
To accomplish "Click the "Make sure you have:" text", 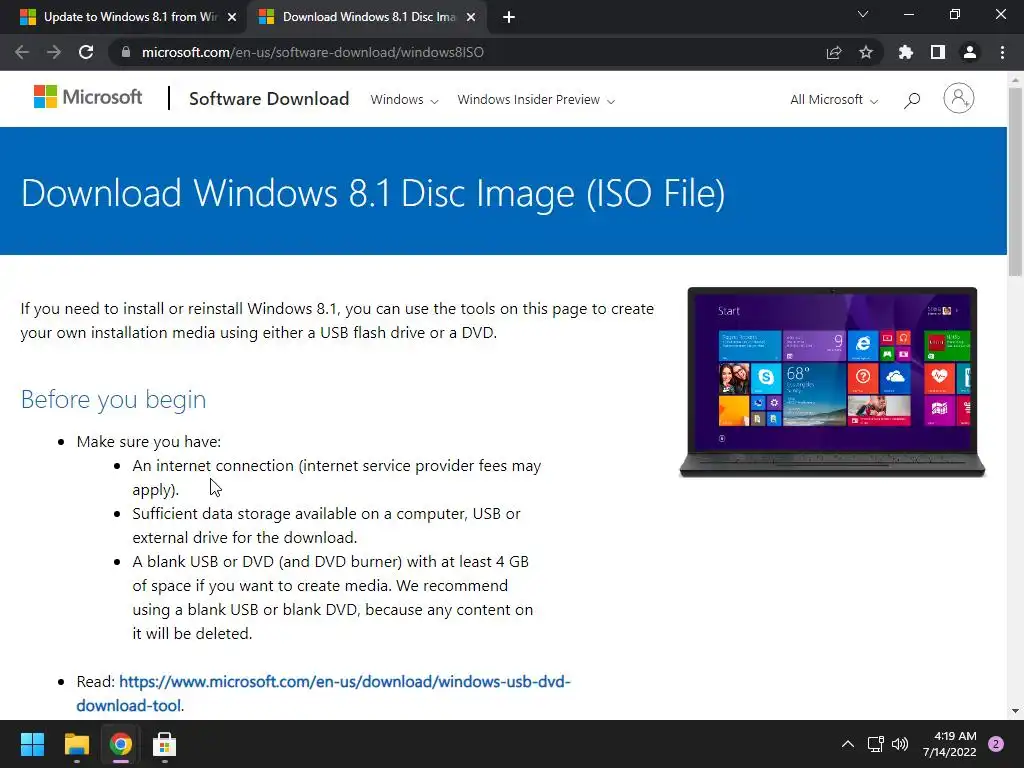I will [x=149, y=442].
